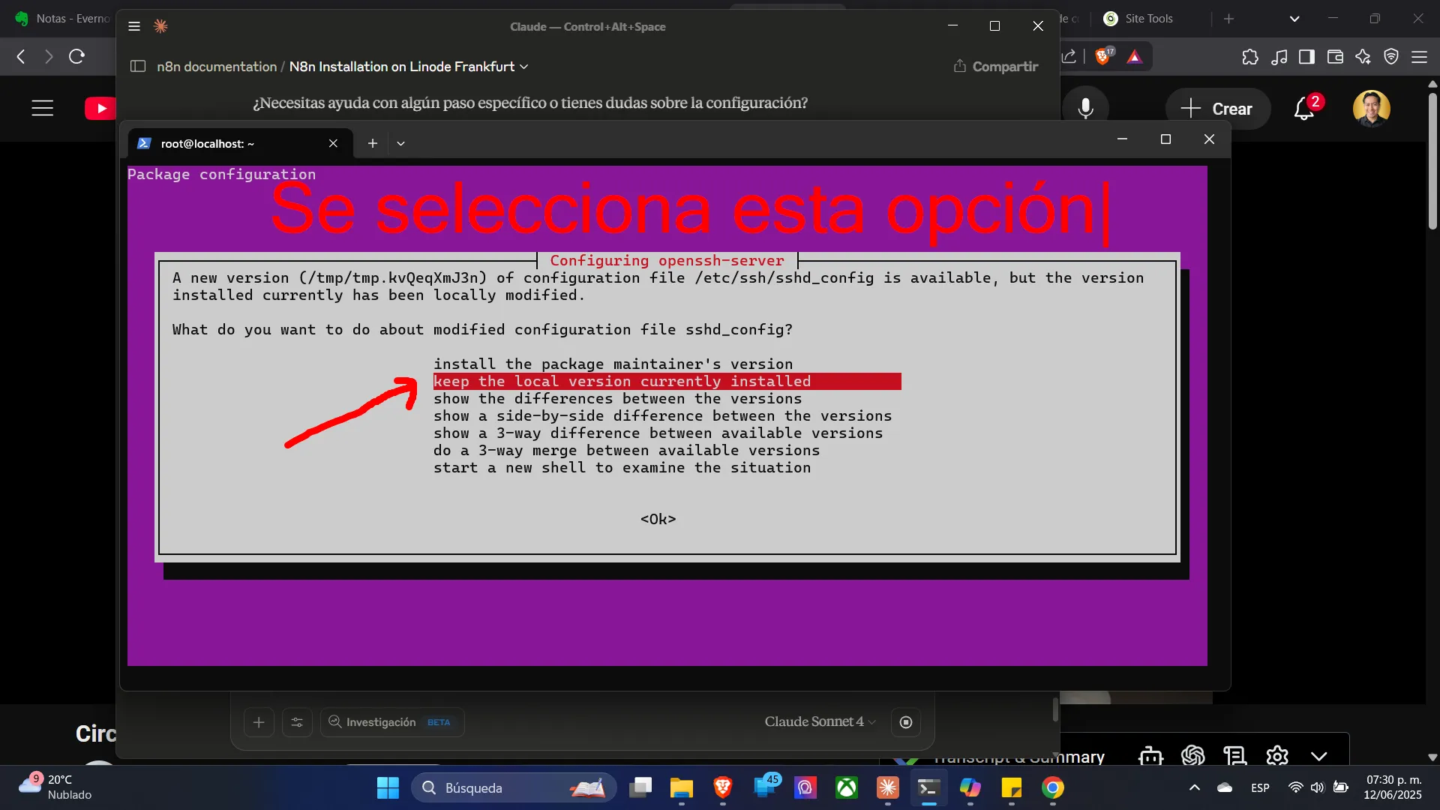Open Google Chrome from the taskbar
Viewport: 1440px width, 810px height.
1053,788
